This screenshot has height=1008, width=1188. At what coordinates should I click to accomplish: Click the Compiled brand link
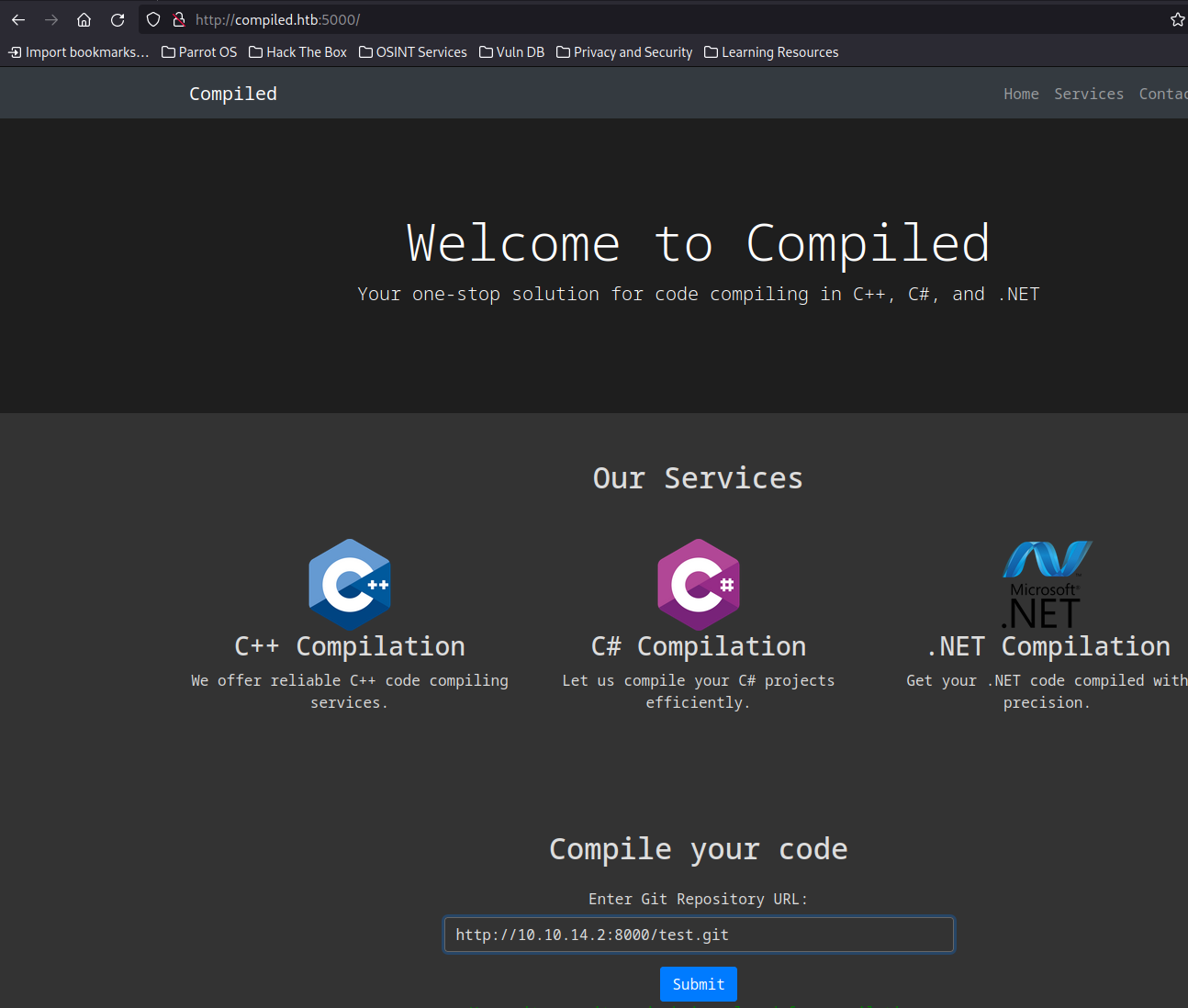233,94
